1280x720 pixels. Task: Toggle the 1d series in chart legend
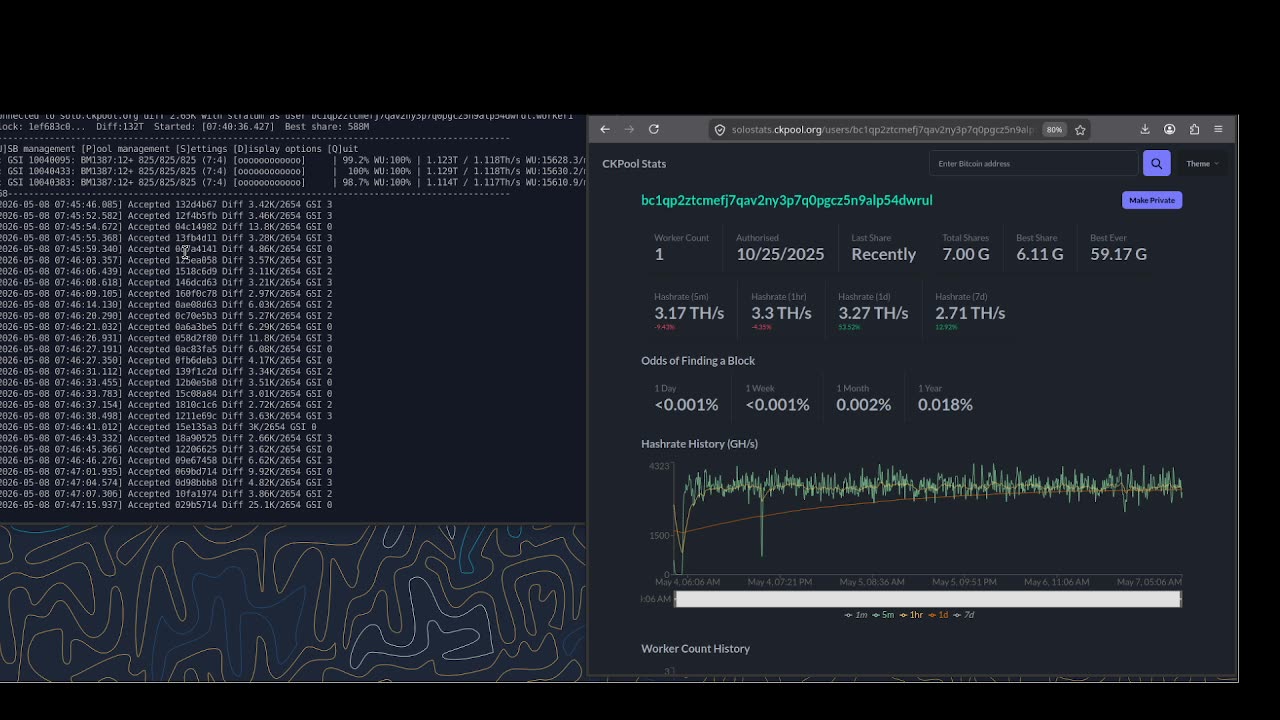point(938,615)
